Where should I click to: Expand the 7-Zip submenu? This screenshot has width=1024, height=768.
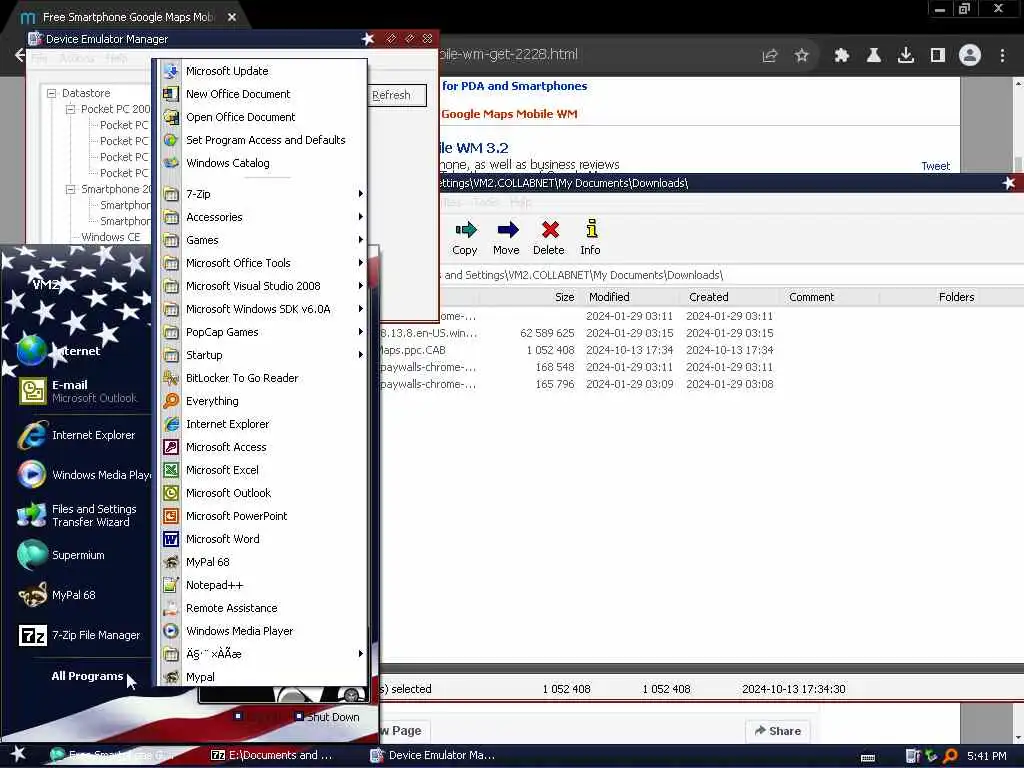coord(263,194)
